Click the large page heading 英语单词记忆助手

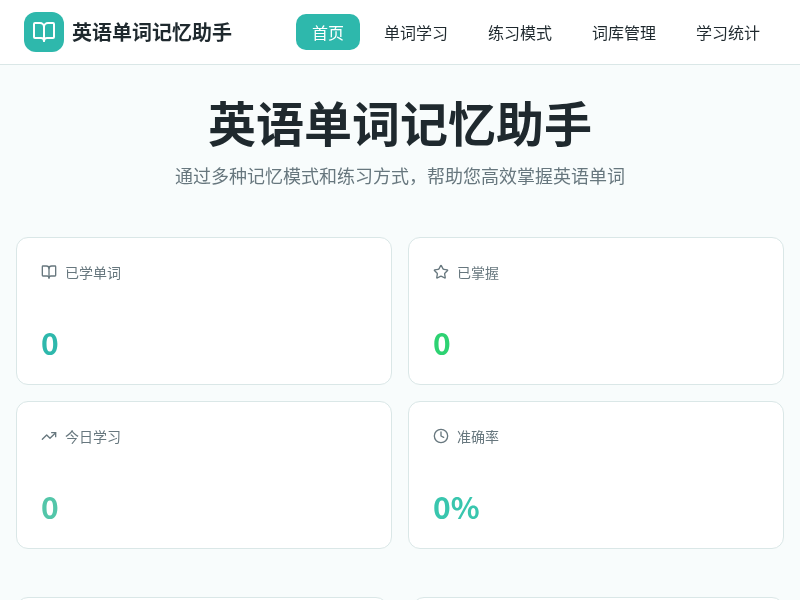(x=400, y=125)
